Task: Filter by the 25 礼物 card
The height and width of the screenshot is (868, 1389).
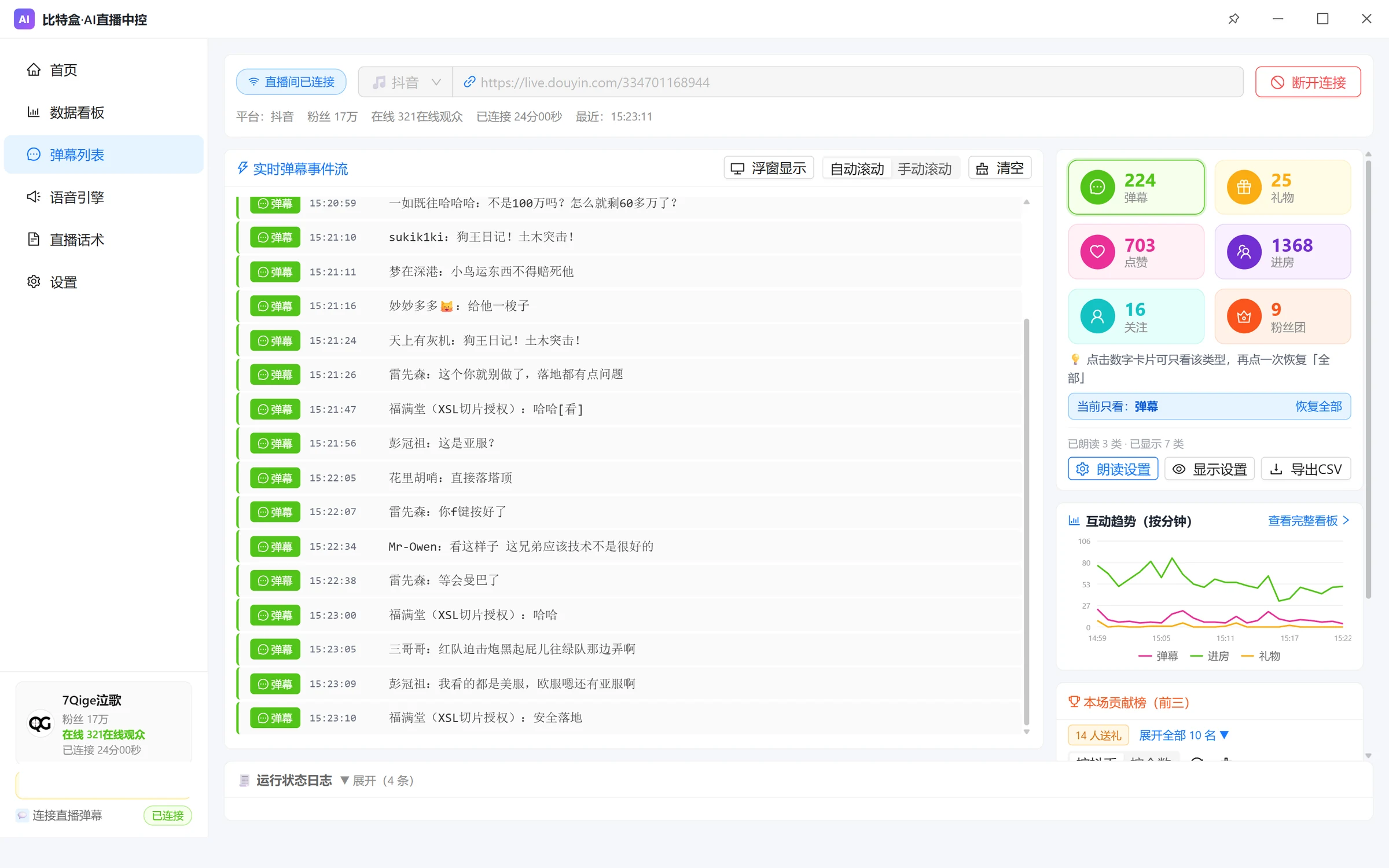Action: [1283, 187]
